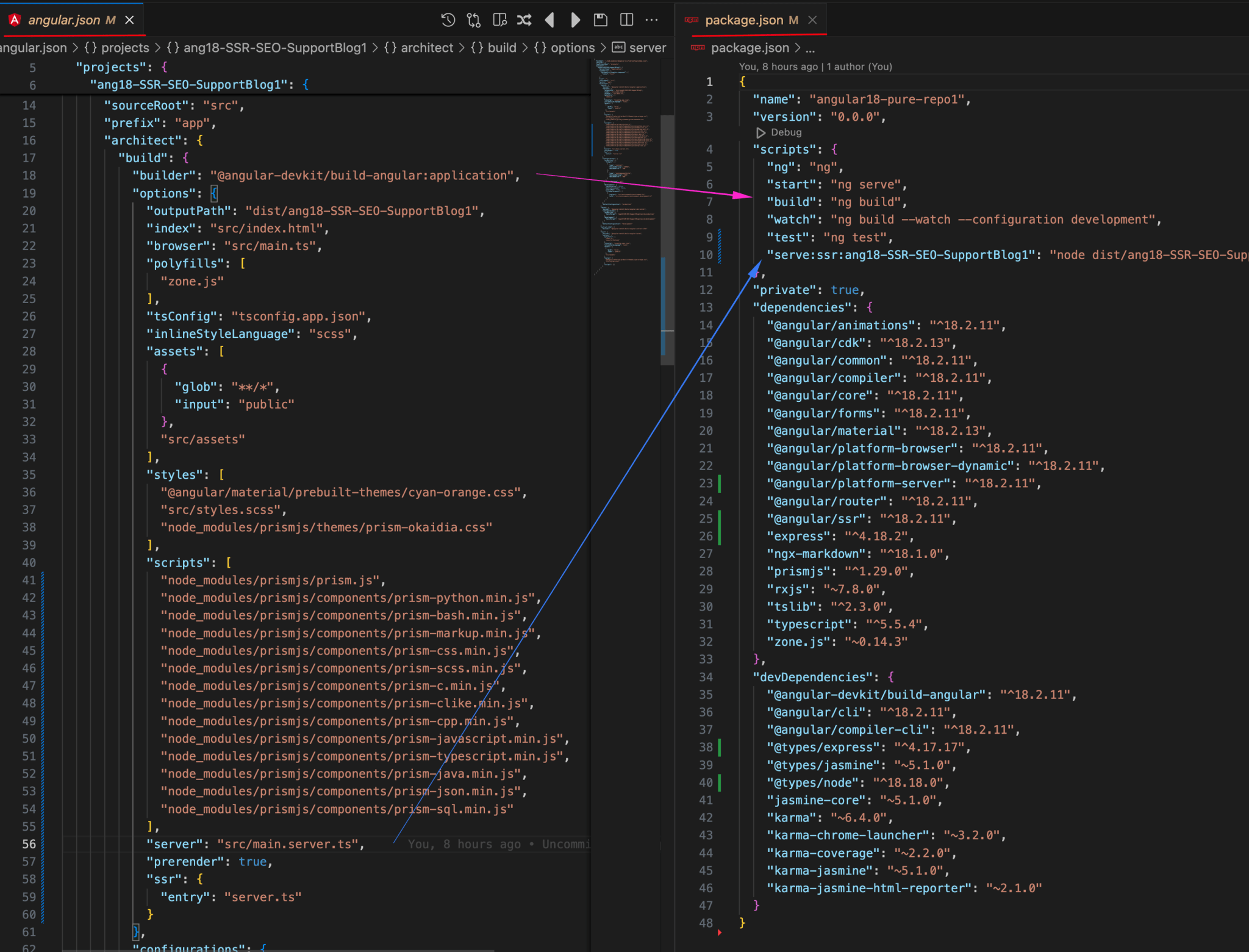Click the npm icon on package.json tab
This screenshot has height=952, width=1249.
tap(692, 20)
